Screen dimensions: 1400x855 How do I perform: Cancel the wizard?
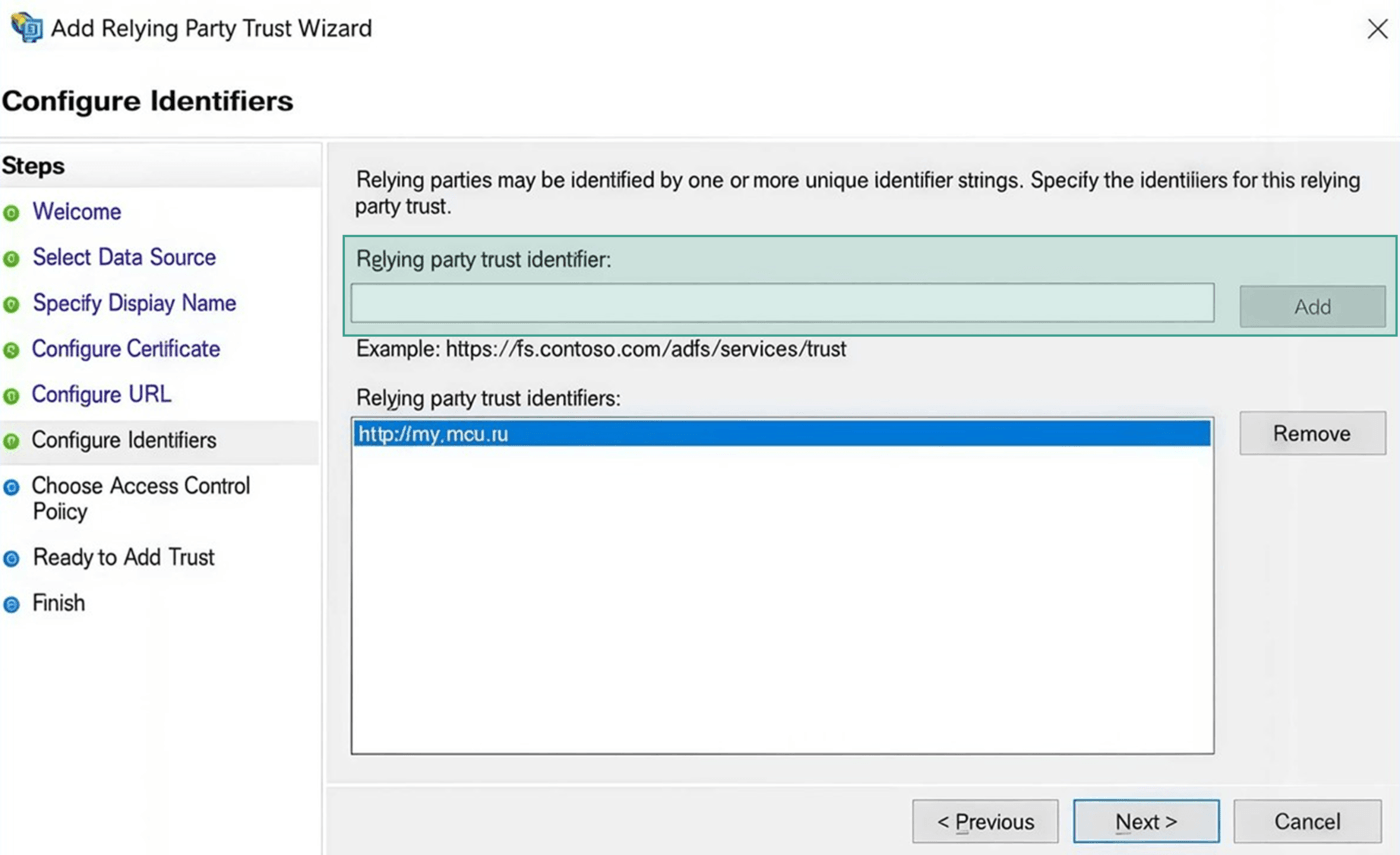(x=1306, y=822)
